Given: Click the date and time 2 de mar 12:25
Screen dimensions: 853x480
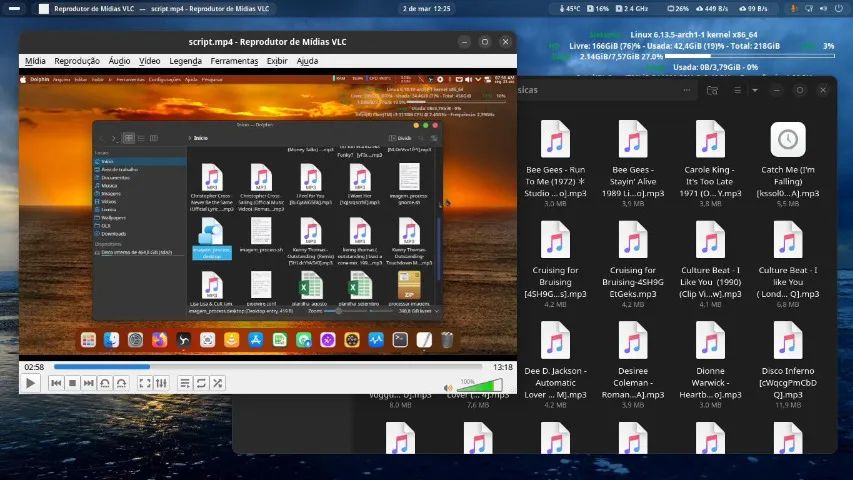Looking at the screenshot, I should pyautogui.click(x=426, y=9).
